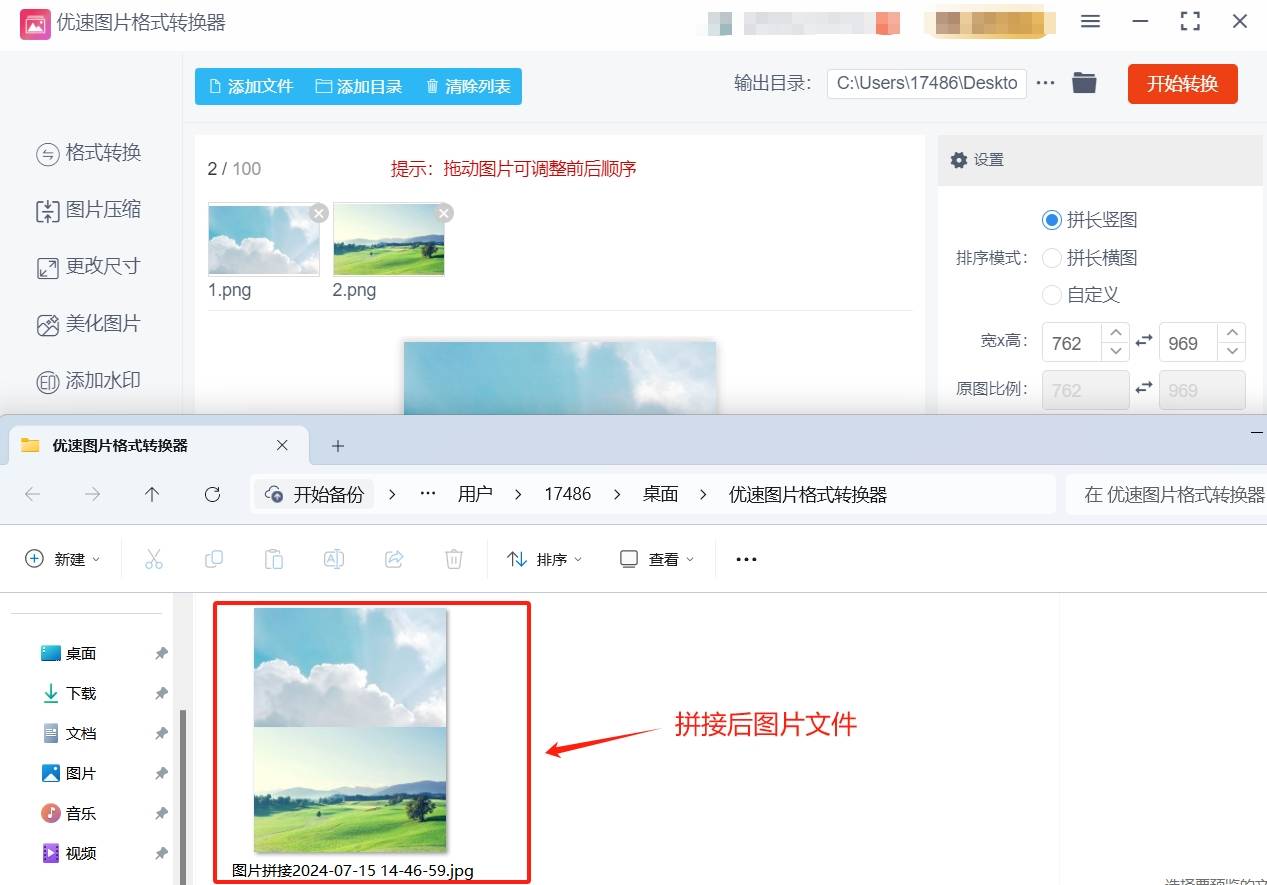Select the 自定义 radio option

coord(1052,295)
